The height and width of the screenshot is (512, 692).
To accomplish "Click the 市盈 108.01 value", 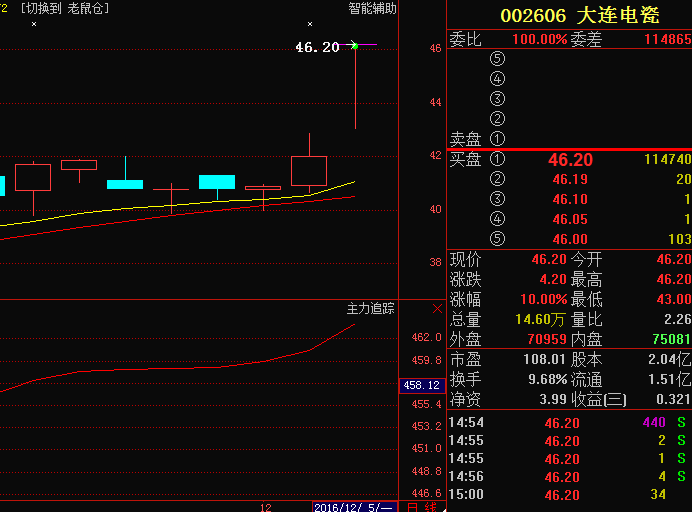I will point(544,359).
